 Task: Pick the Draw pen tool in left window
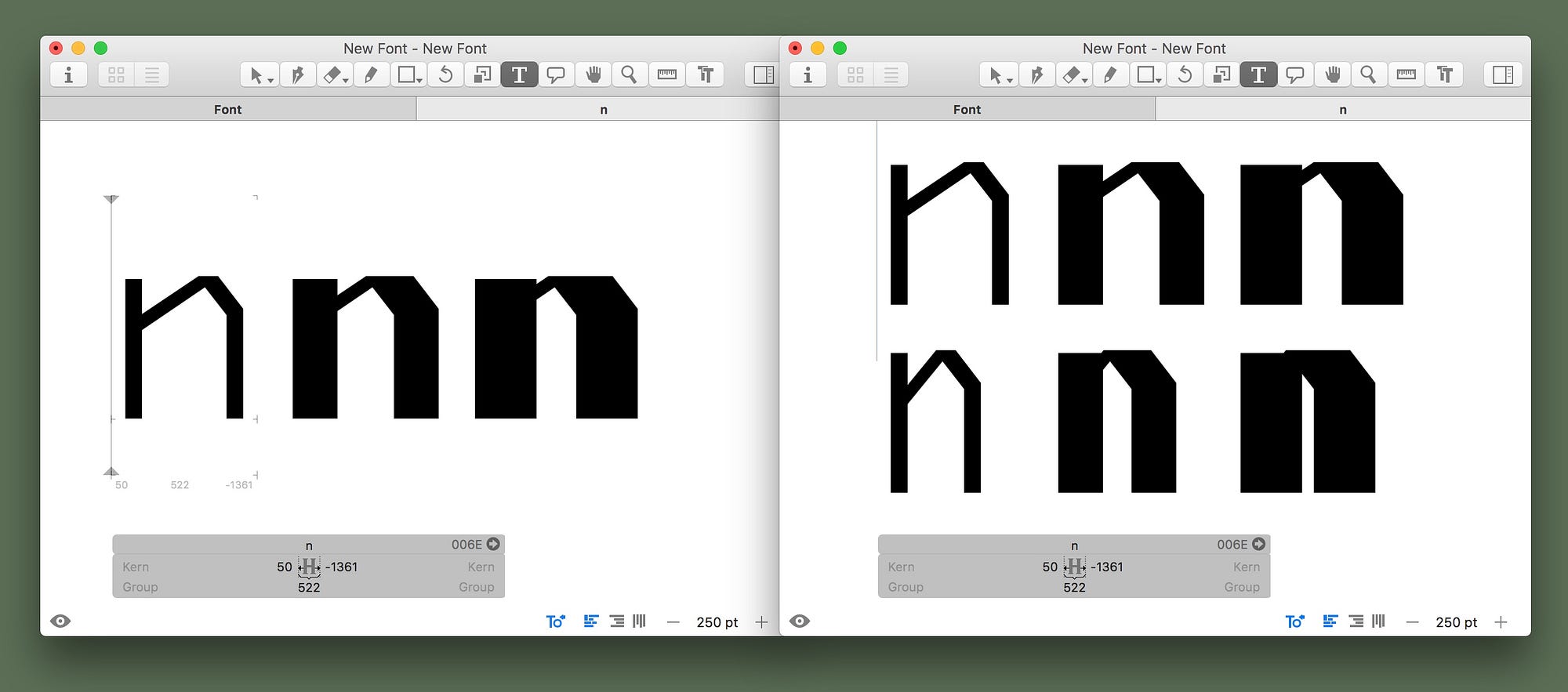(x=297, y=74)
